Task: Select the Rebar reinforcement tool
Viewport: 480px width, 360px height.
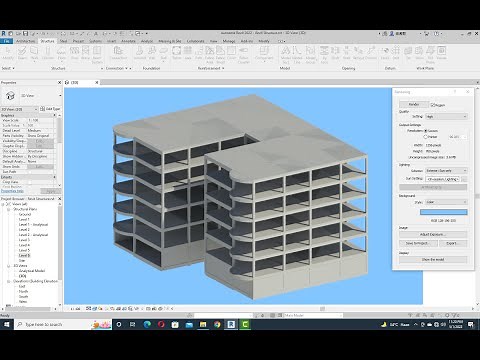Action: [x=177, y=53]
